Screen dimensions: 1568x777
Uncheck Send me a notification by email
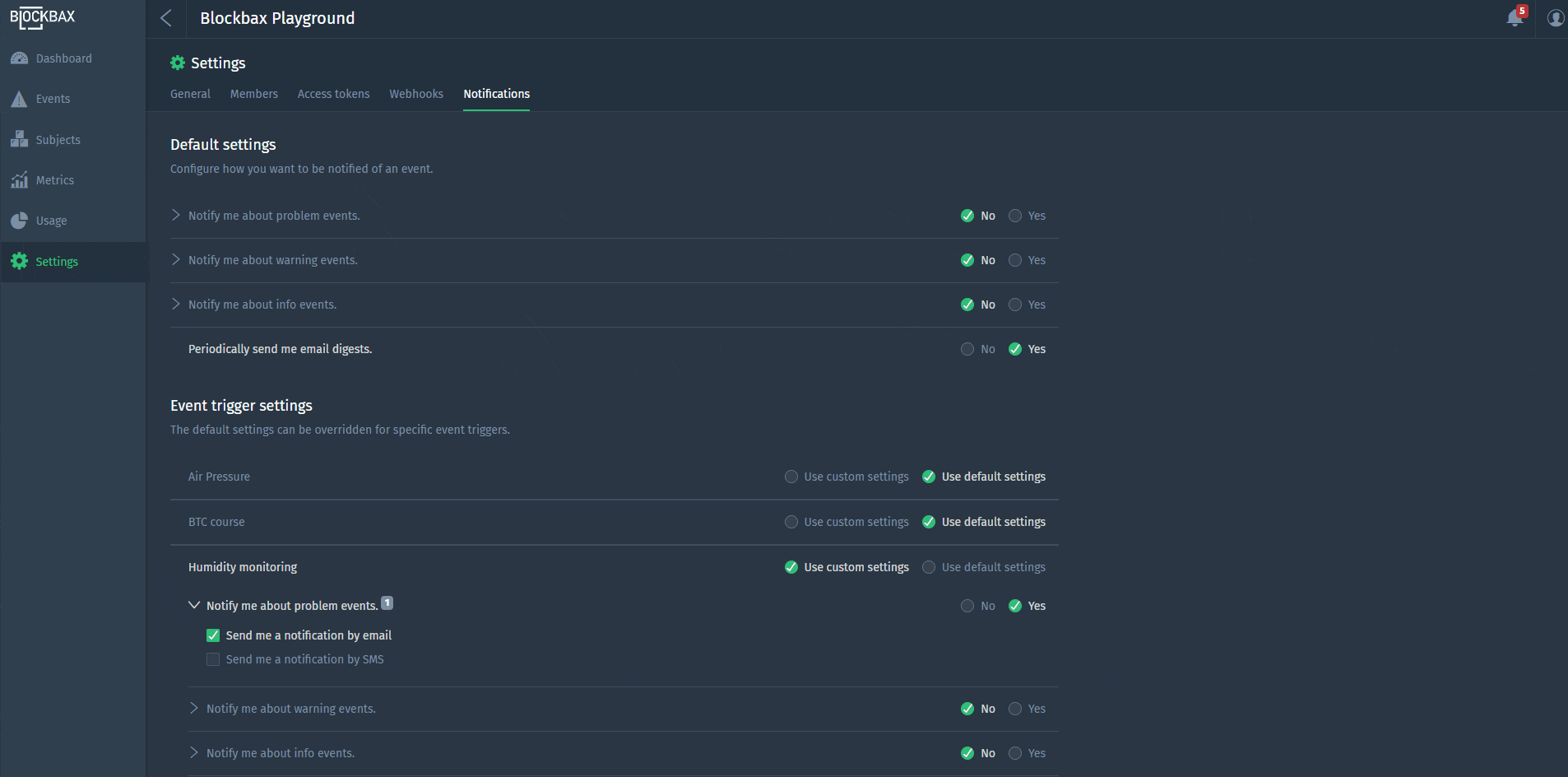213,635
